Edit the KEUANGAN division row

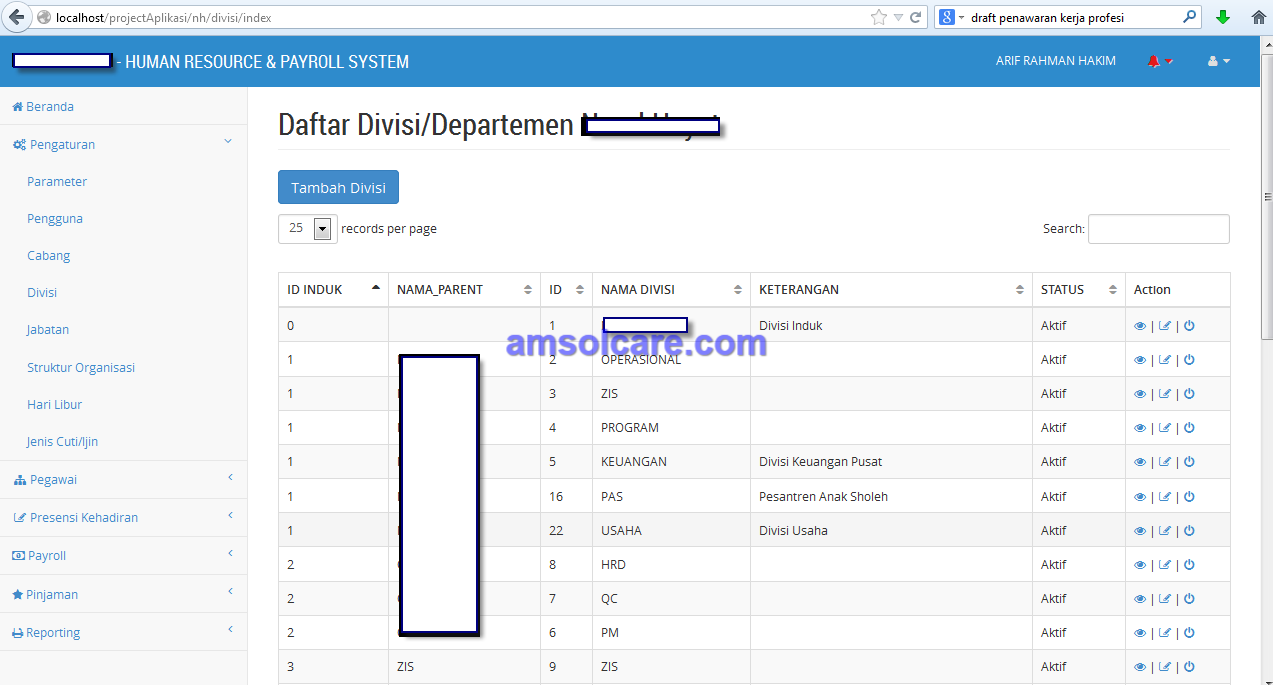pos(1165,462)
